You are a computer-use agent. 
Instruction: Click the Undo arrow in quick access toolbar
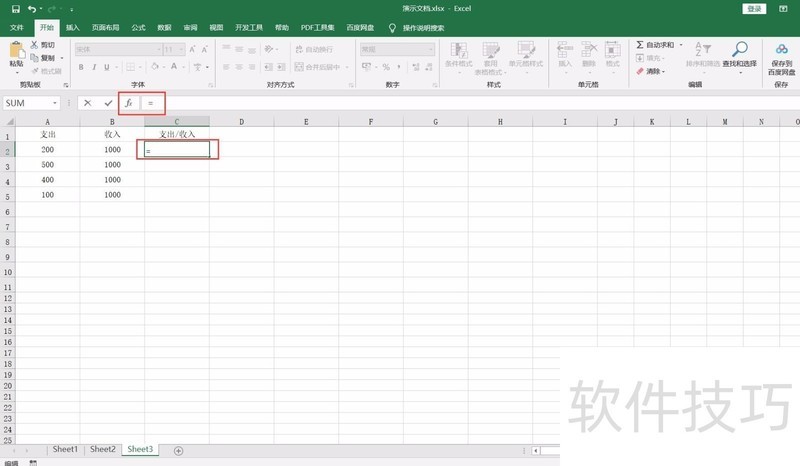coord(32,9)
